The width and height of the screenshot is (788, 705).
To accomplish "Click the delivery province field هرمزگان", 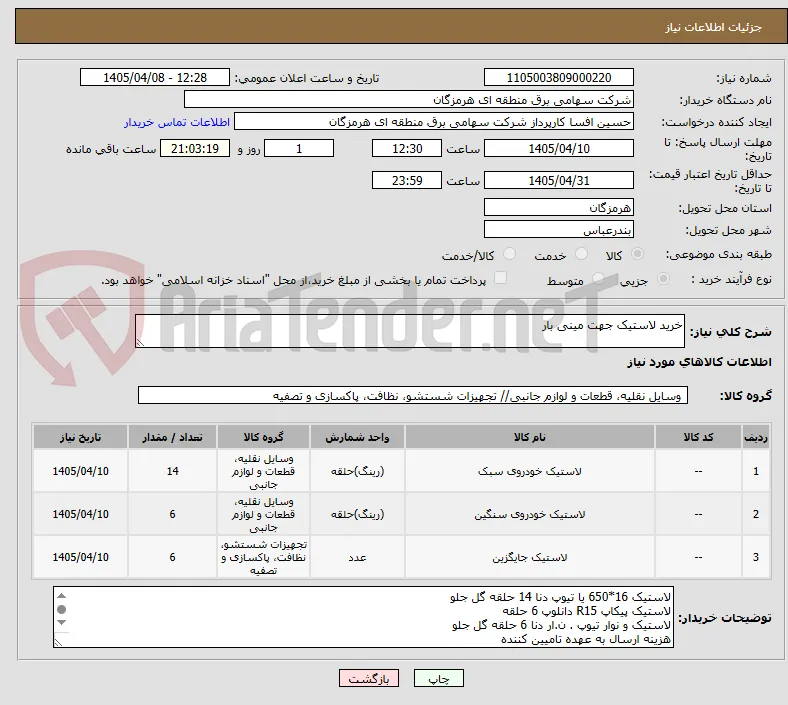I will point(559,207).
